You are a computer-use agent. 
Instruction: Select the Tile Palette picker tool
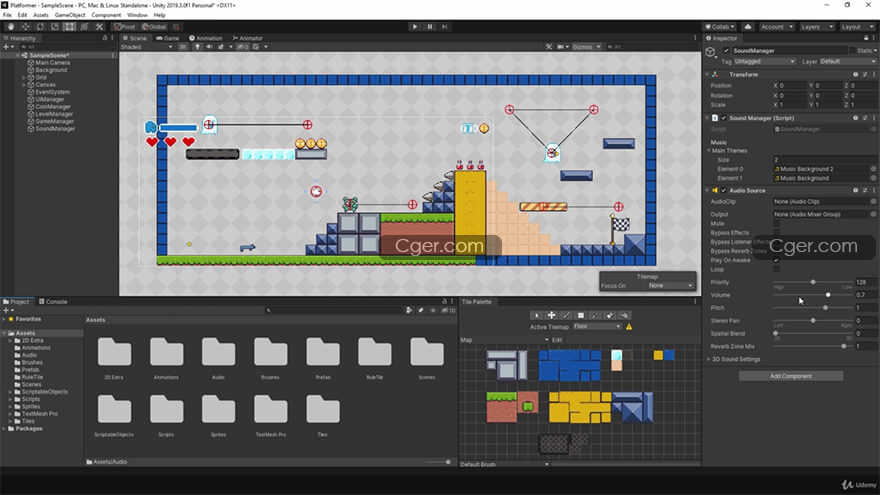point(595,315)
